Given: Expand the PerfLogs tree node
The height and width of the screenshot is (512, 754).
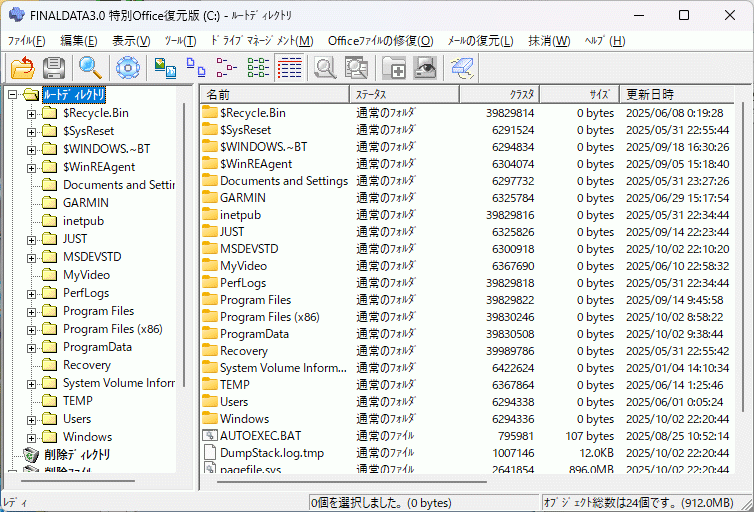Looking at the screenshot, I should coord(31,294).
